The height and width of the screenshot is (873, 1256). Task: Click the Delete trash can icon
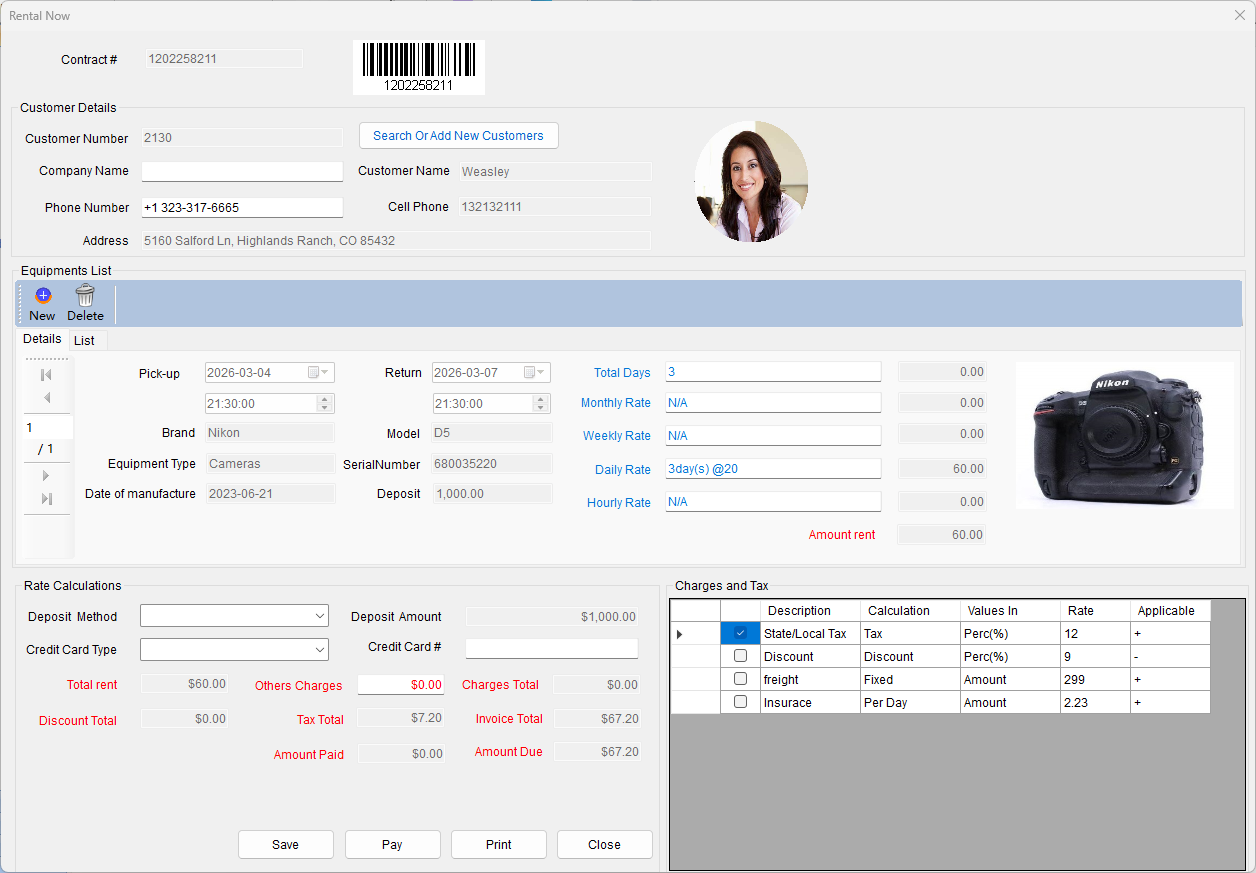[85, 295]
